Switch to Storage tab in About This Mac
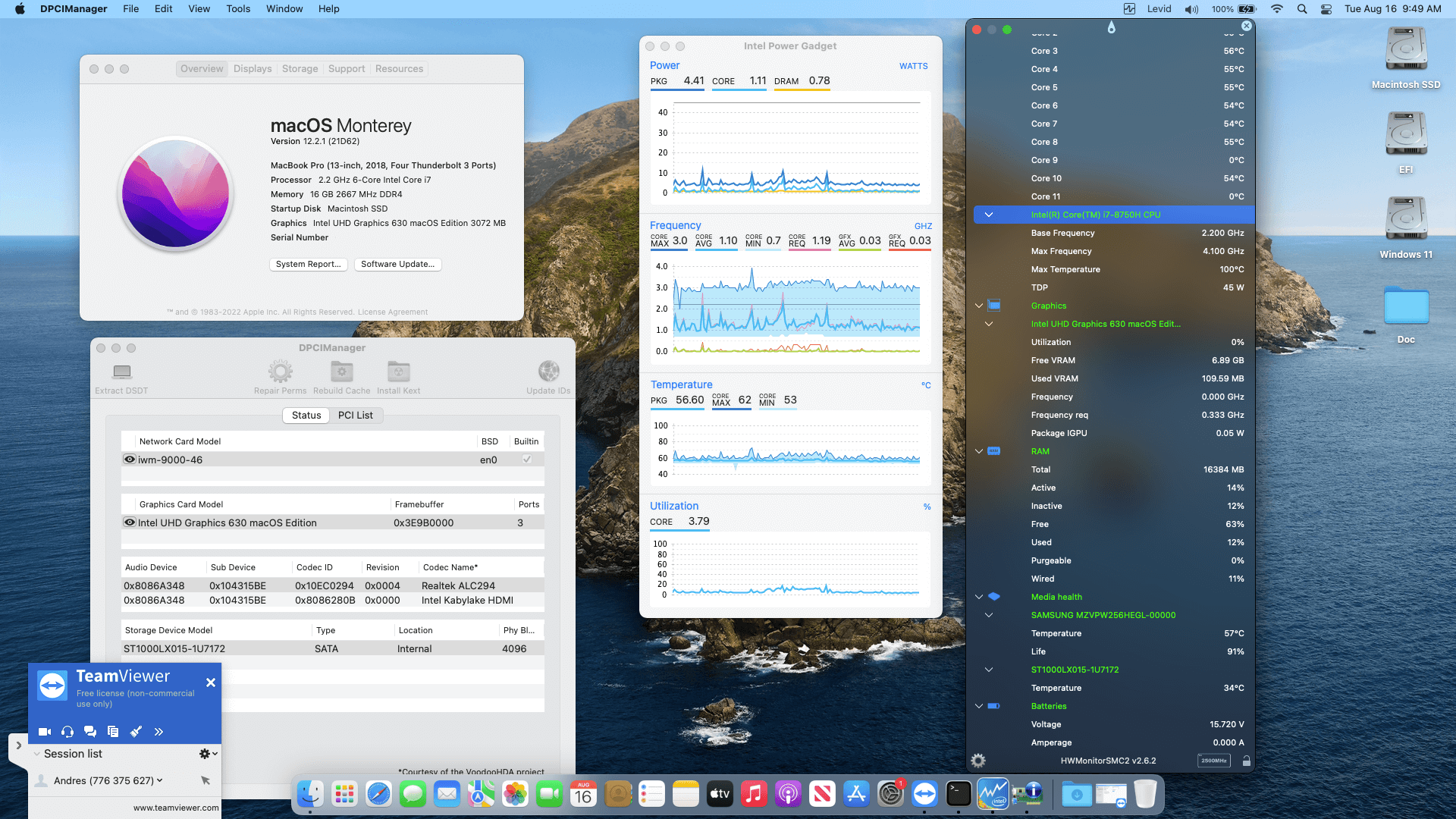This screenshot has width=1456, height=819. click(x=300, y=68)
